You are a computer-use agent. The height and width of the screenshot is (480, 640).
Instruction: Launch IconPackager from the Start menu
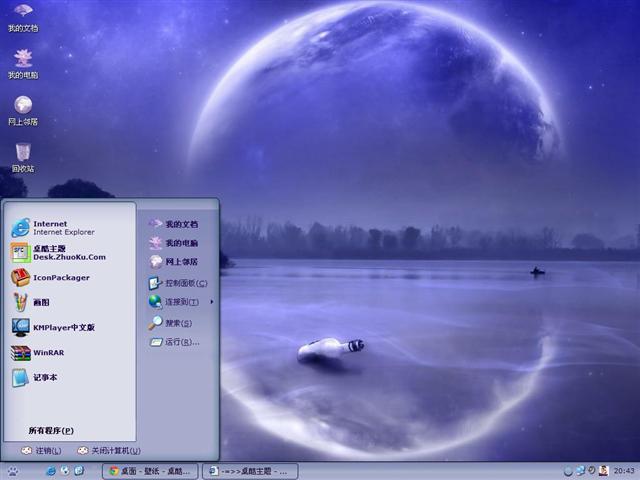58,277
